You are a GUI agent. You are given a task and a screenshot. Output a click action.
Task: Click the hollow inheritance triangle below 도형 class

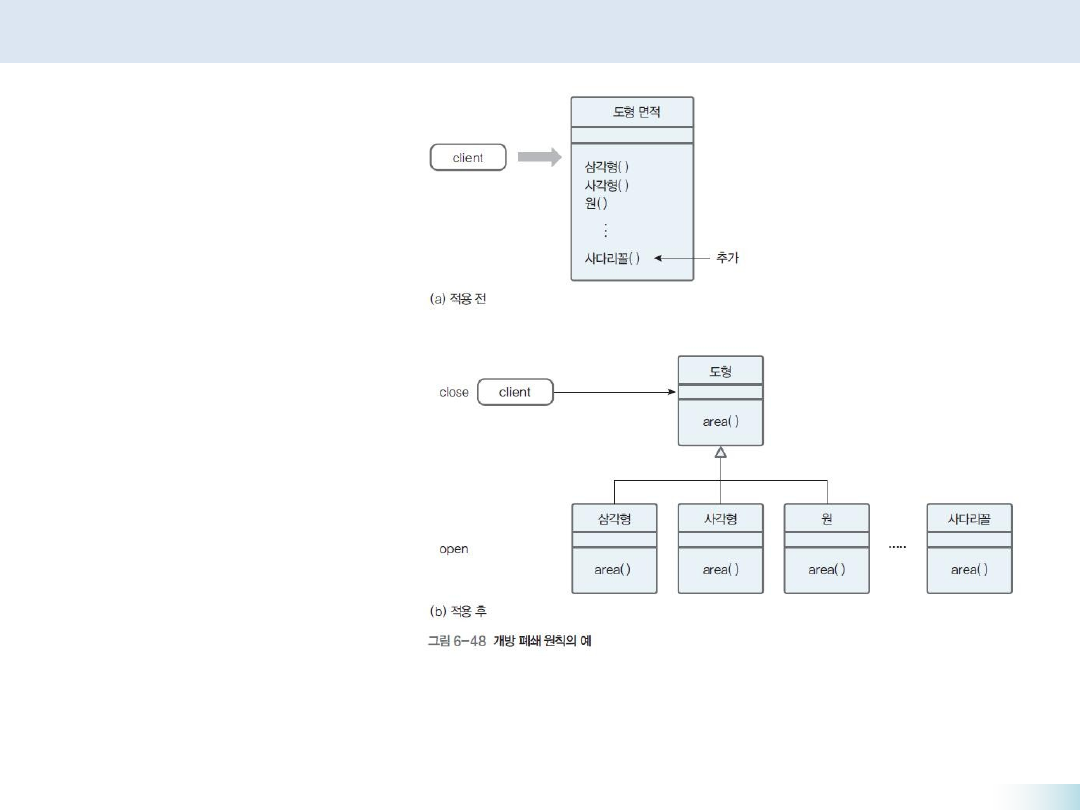pos(720,452)
